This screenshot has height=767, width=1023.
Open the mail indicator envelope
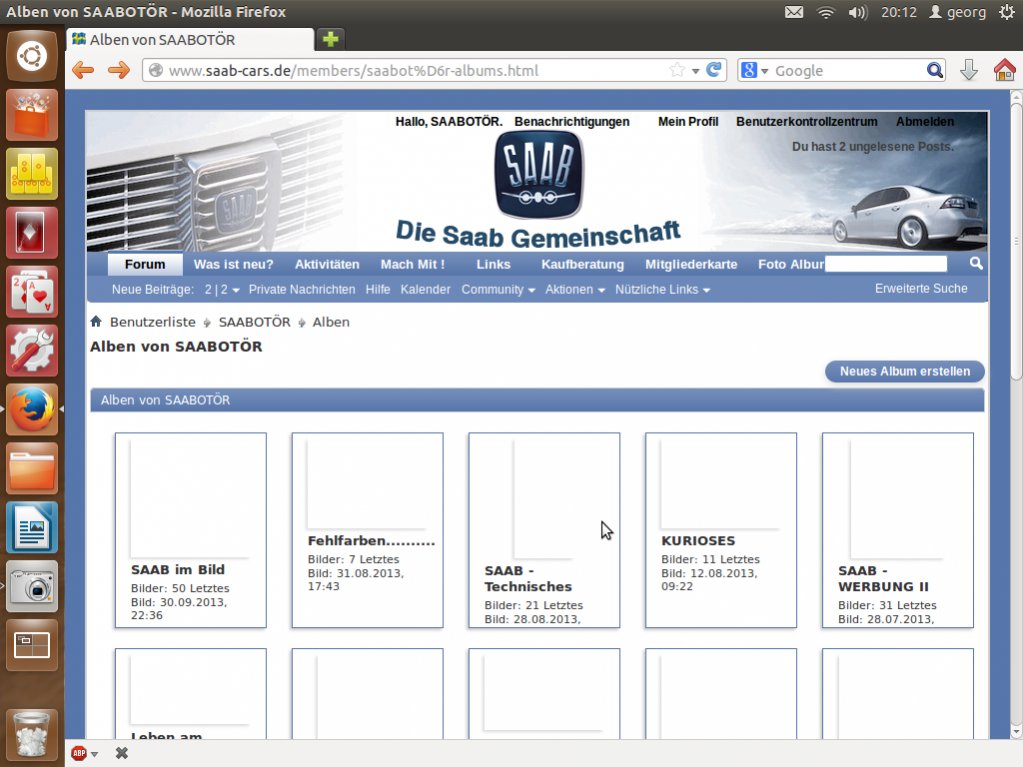coord(794,12)
